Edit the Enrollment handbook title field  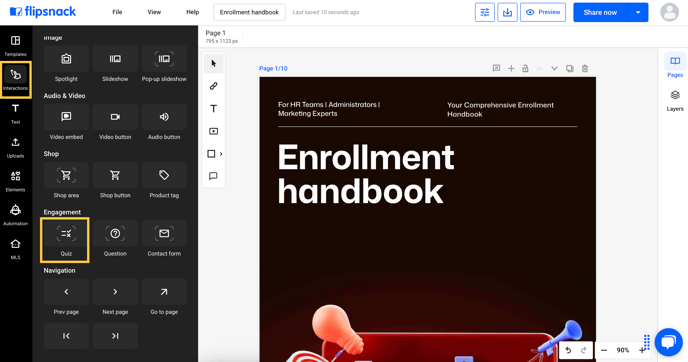249,12
